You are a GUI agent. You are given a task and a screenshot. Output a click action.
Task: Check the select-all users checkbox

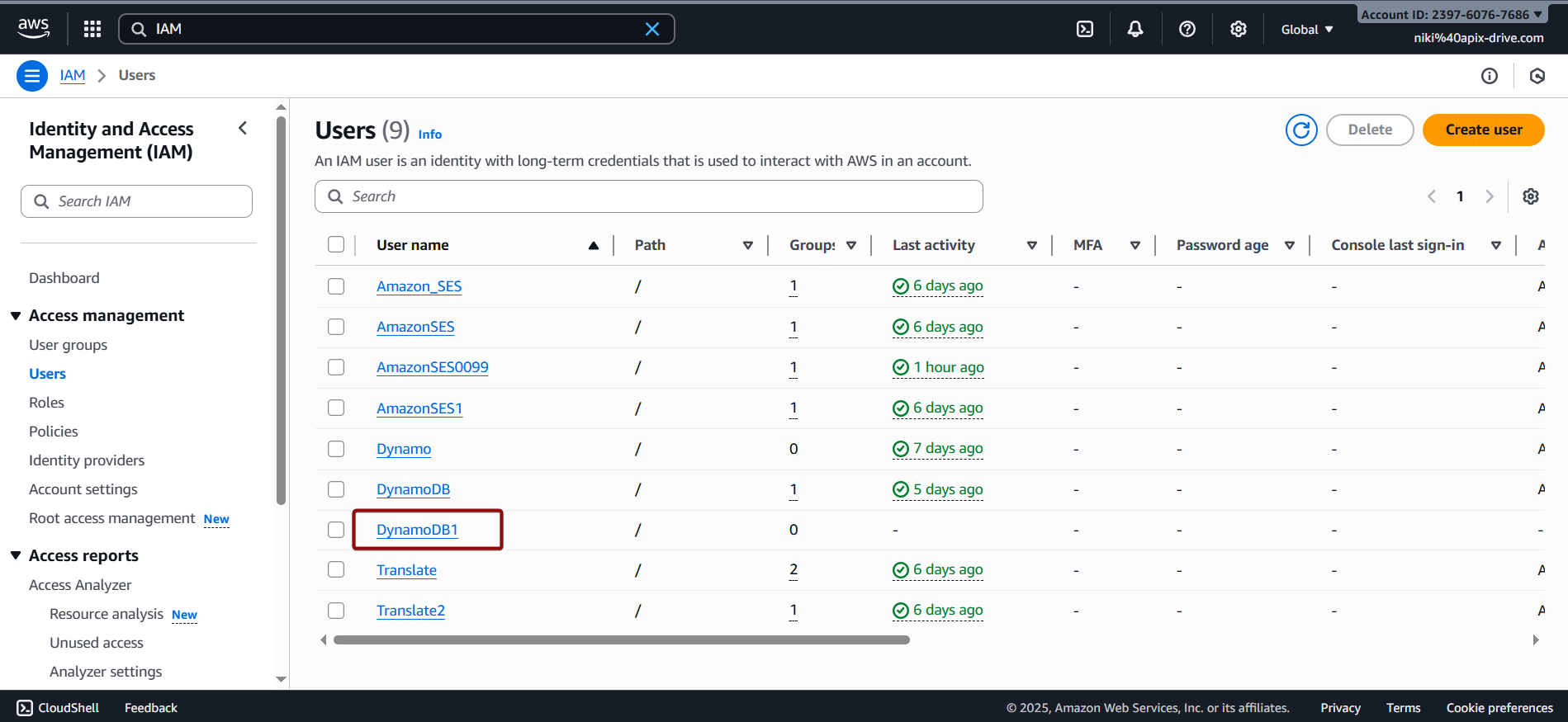pyautogui.click(x=336, y=245)
